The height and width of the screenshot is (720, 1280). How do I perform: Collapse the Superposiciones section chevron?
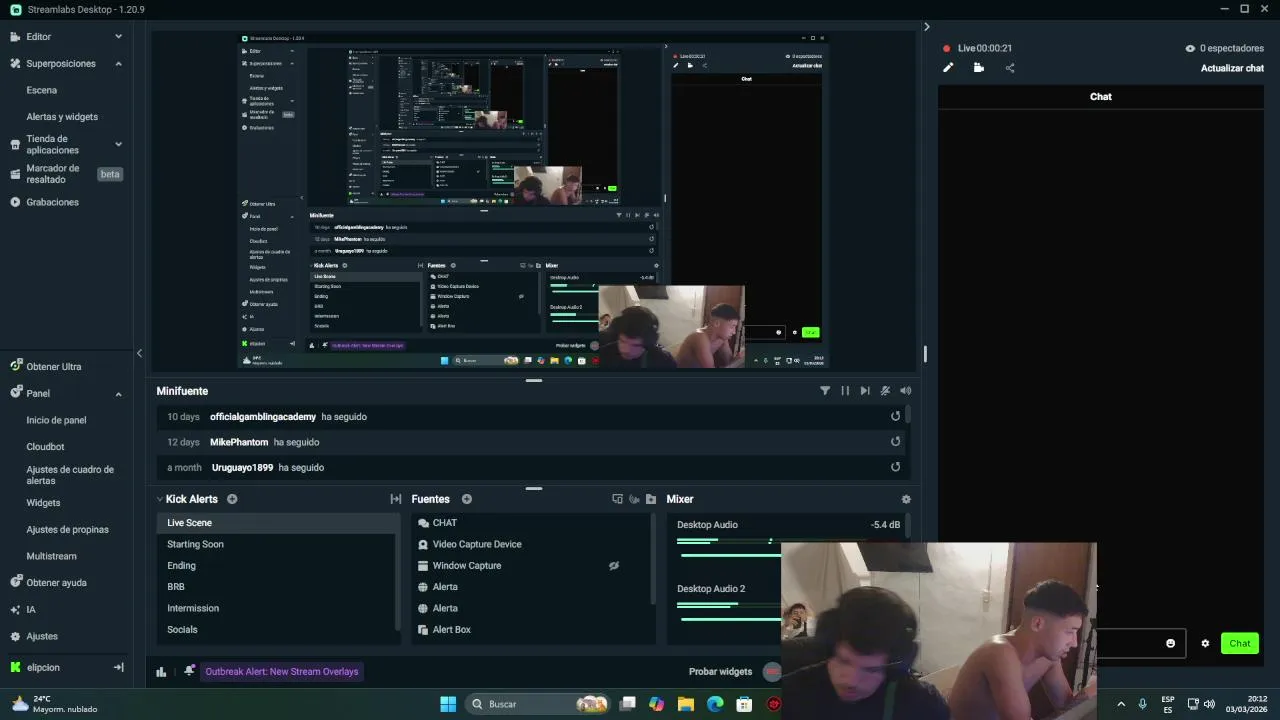tap(118, 63)
